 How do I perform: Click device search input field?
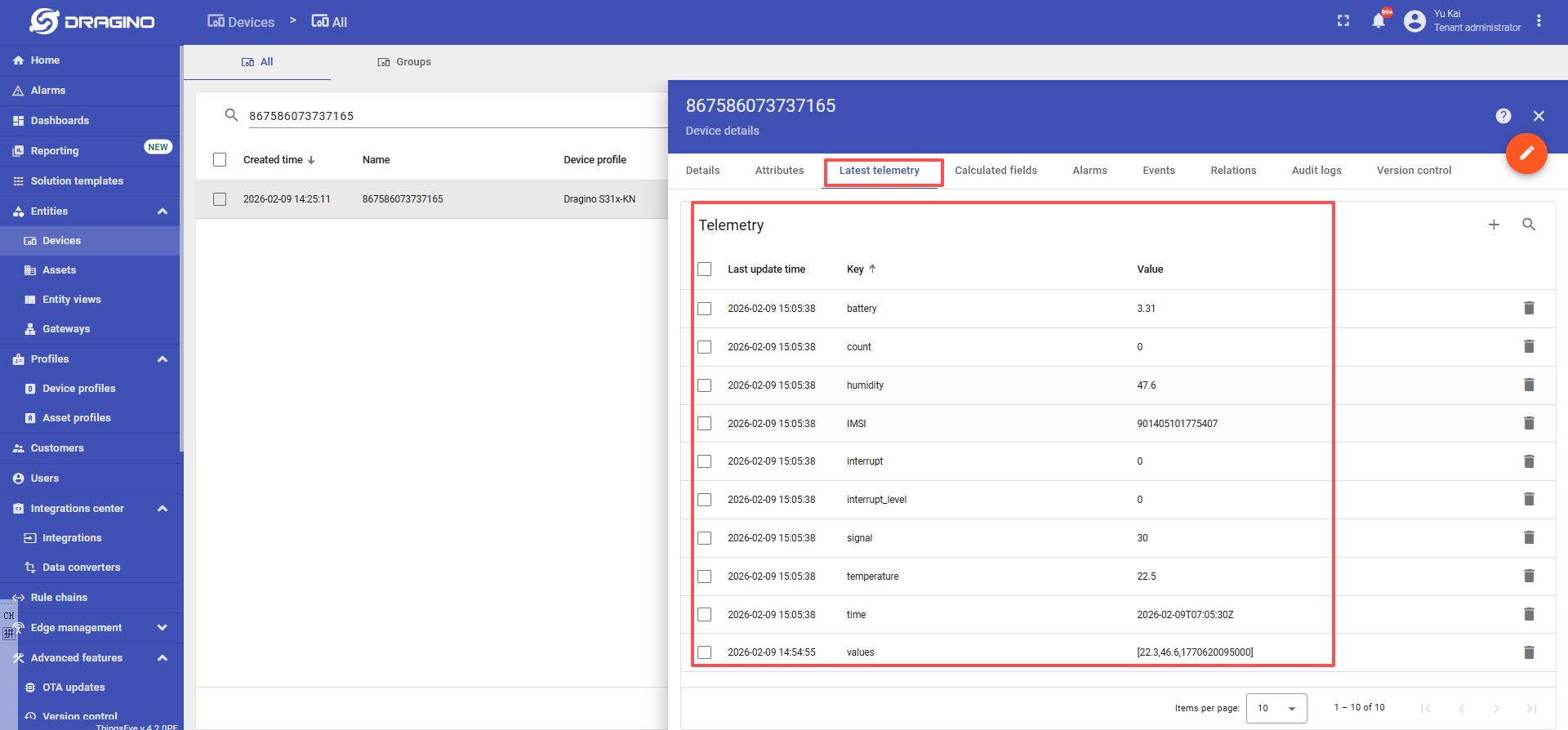[x=457, y=116]
